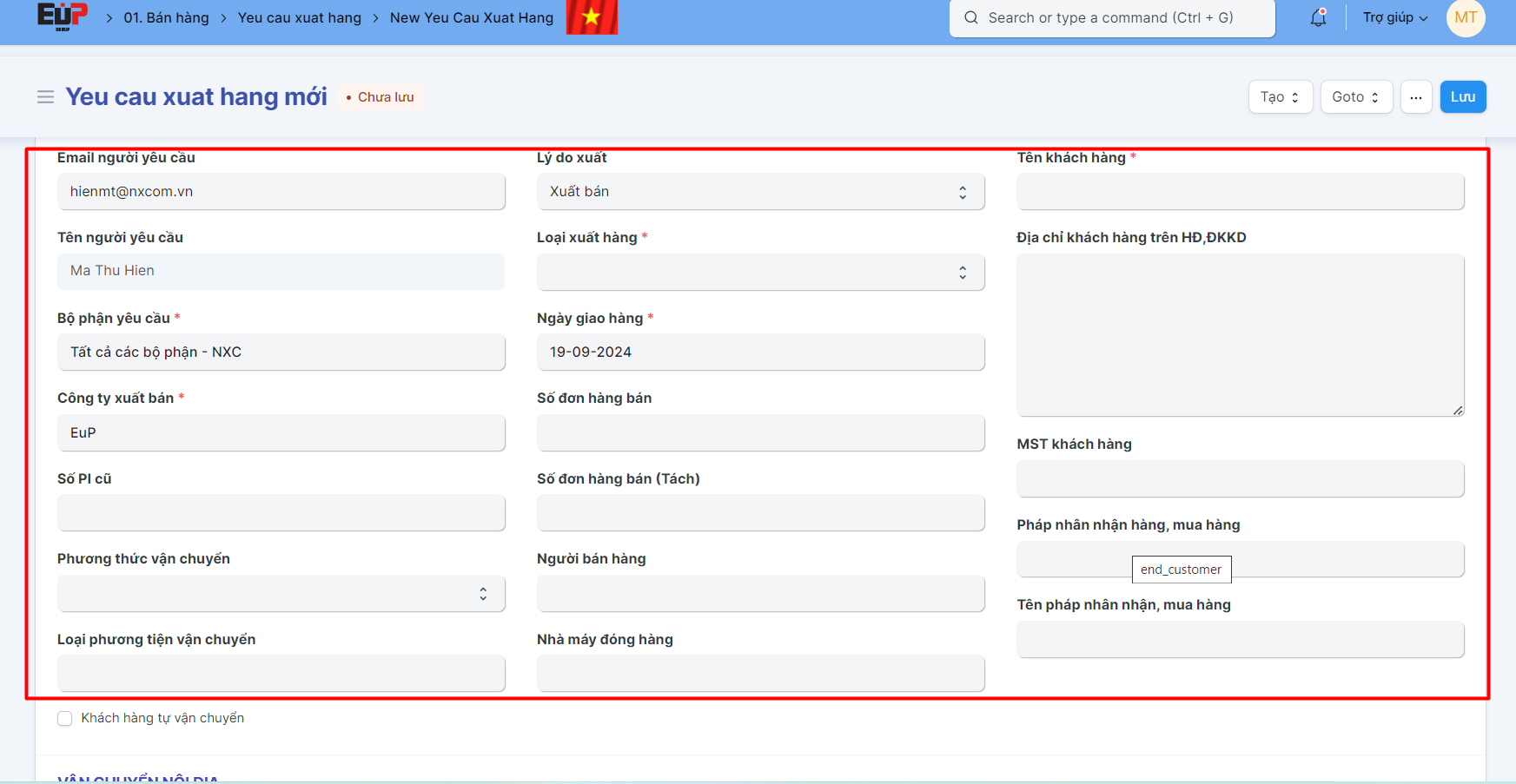Select the 01. Bán hàng breadcrumb
The image size is (1516, 784).
pyautogui.click(x=166, y=16)
